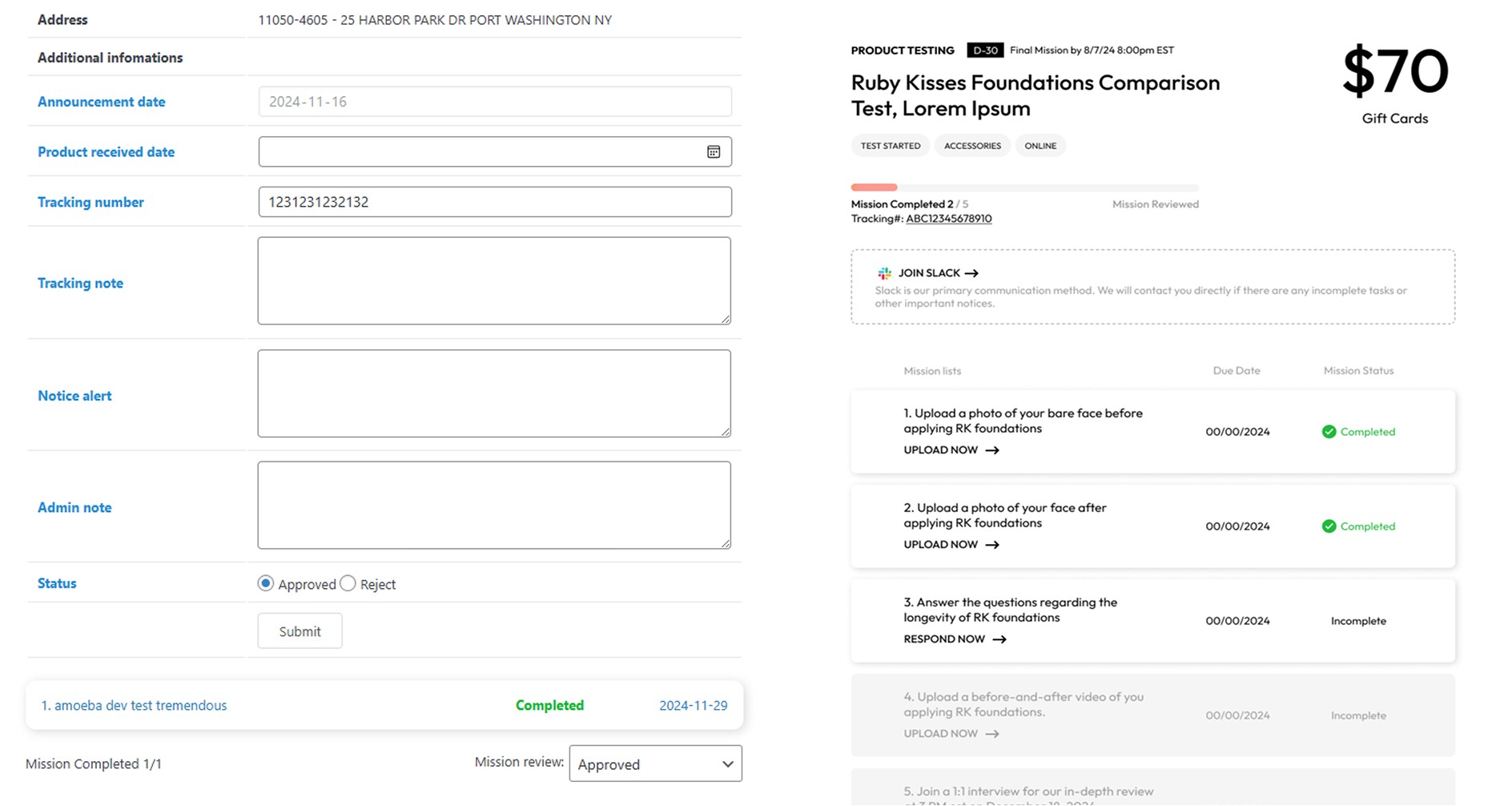This screenshot has height=806, width=1512.
Task: Select the Approved status radio button
Action: pyautogui.click(x=266, y=584)
